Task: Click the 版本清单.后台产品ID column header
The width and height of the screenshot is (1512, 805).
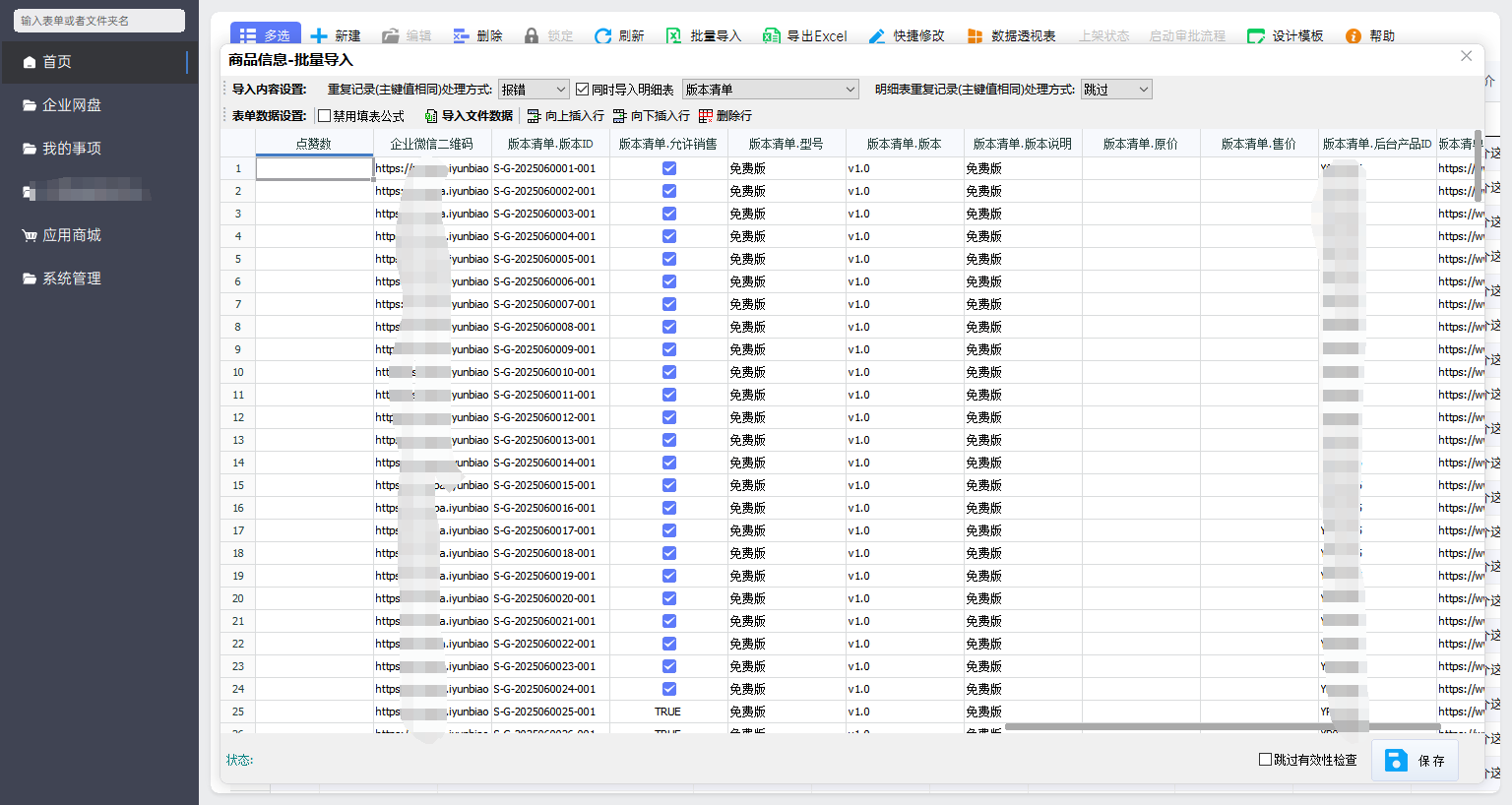Action: click(x=1377, y=144)
